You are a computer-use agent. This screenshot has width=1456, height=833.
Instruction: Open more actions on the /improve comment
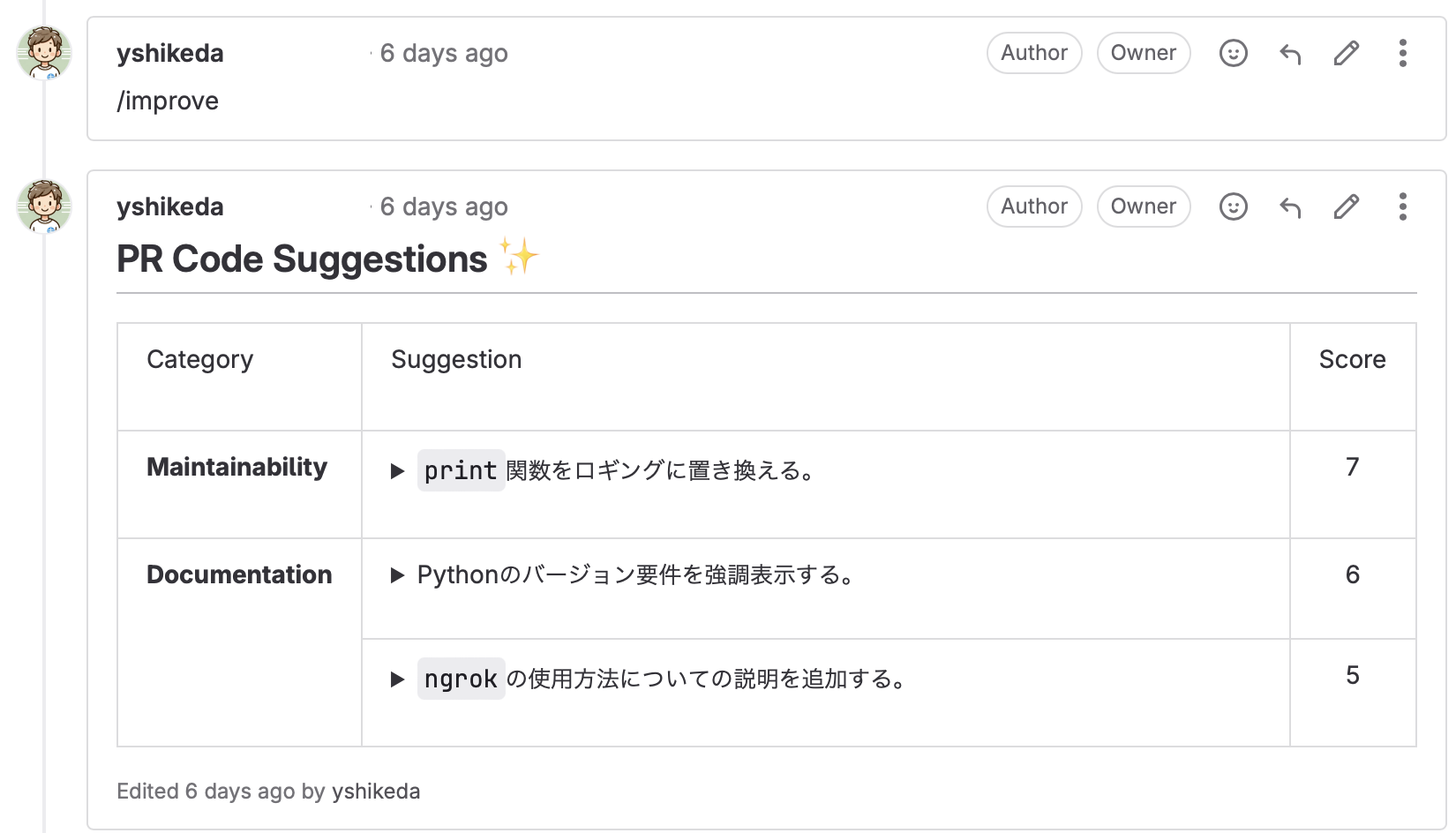coord(1402,53)
